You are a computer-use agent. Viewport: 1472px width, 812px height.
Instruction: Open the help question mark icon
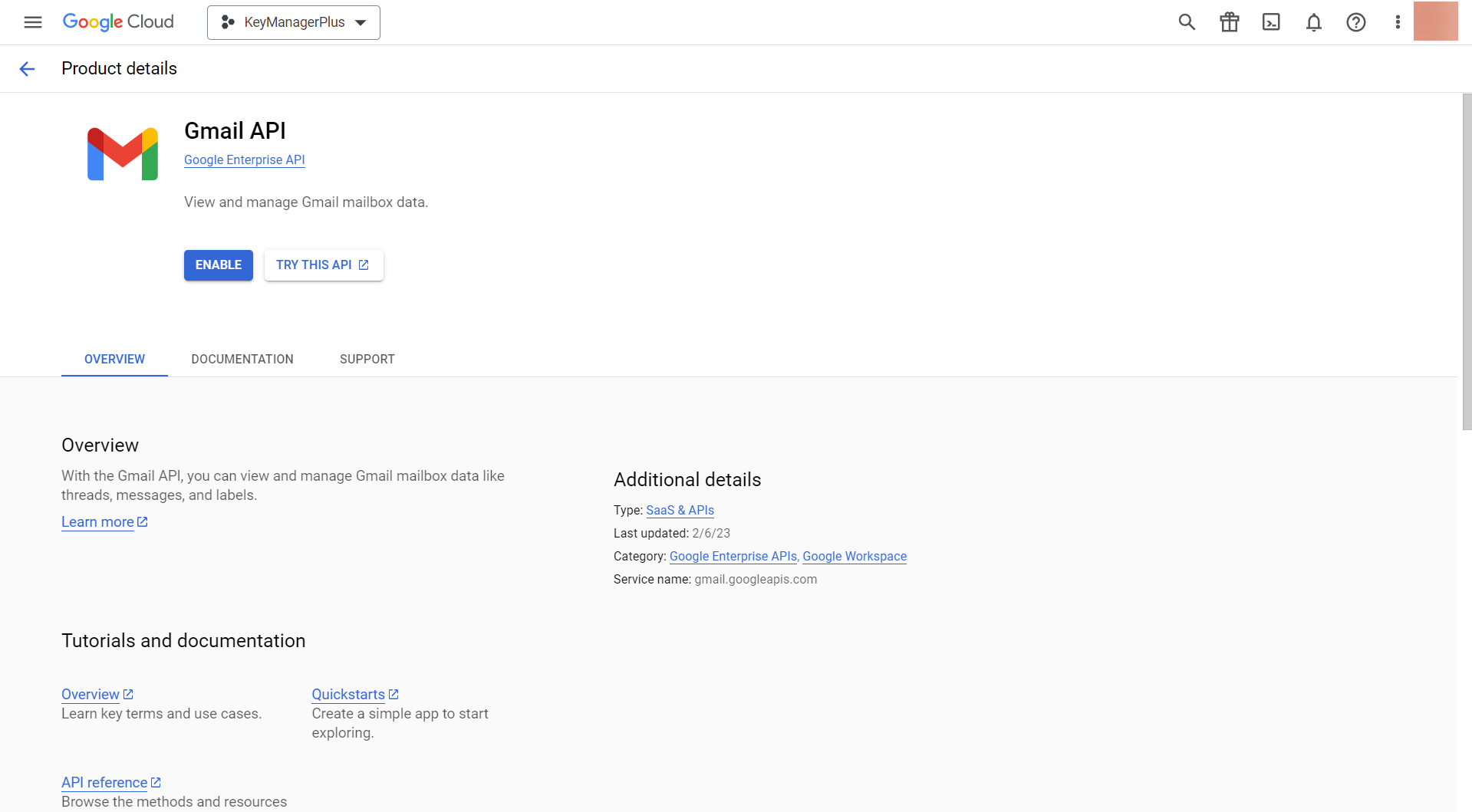(x=1355, y=22)
